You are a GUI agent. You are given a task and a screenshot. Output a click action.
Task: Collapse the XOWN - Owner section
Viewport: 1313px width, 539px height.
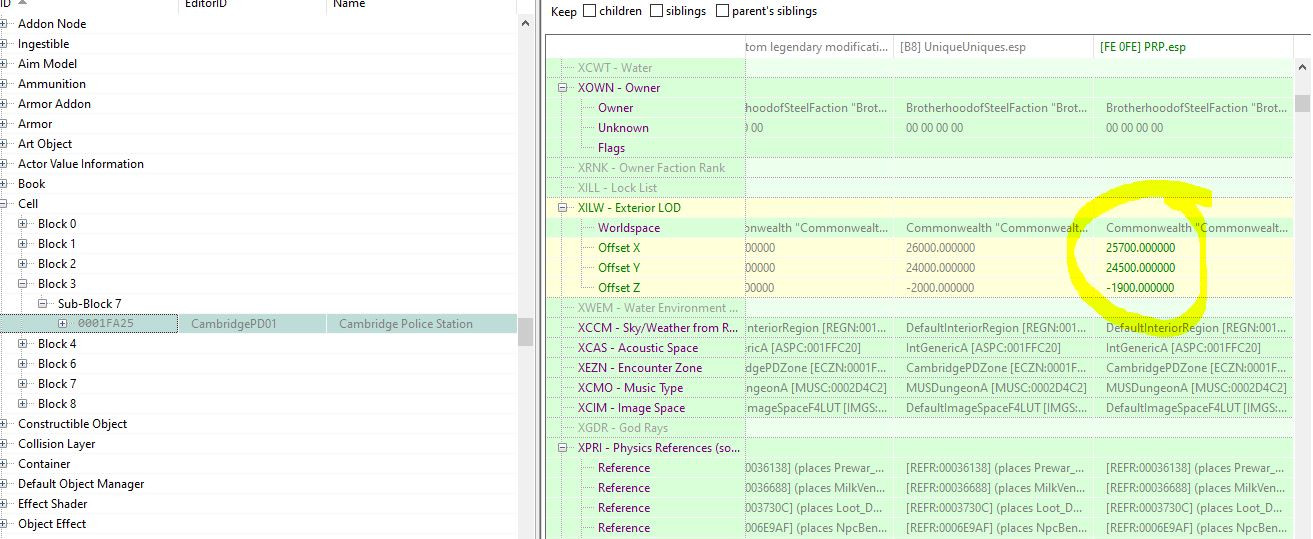[x=564, y=88]
